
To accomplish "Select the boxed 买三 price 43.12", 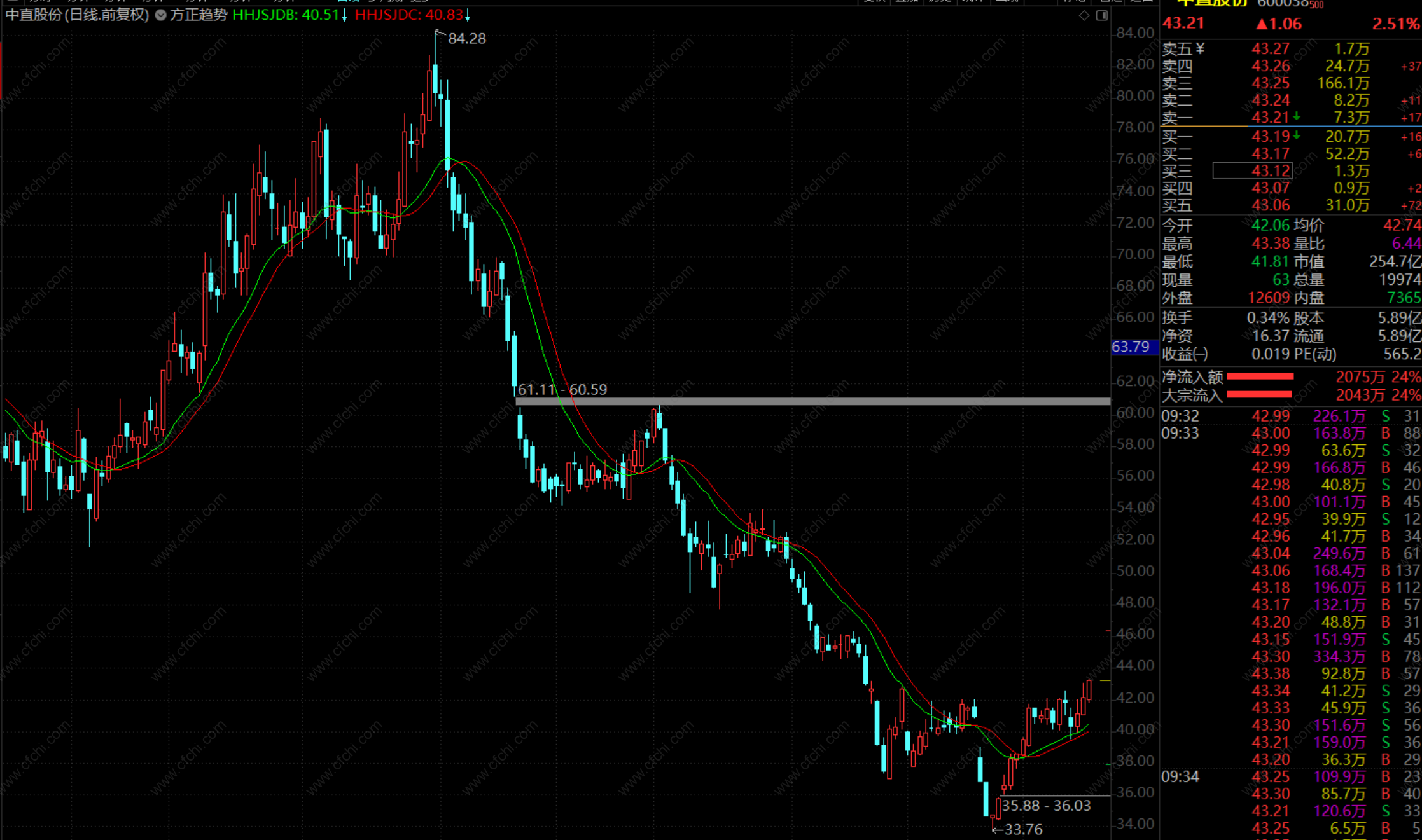I will coord(1252,171).
